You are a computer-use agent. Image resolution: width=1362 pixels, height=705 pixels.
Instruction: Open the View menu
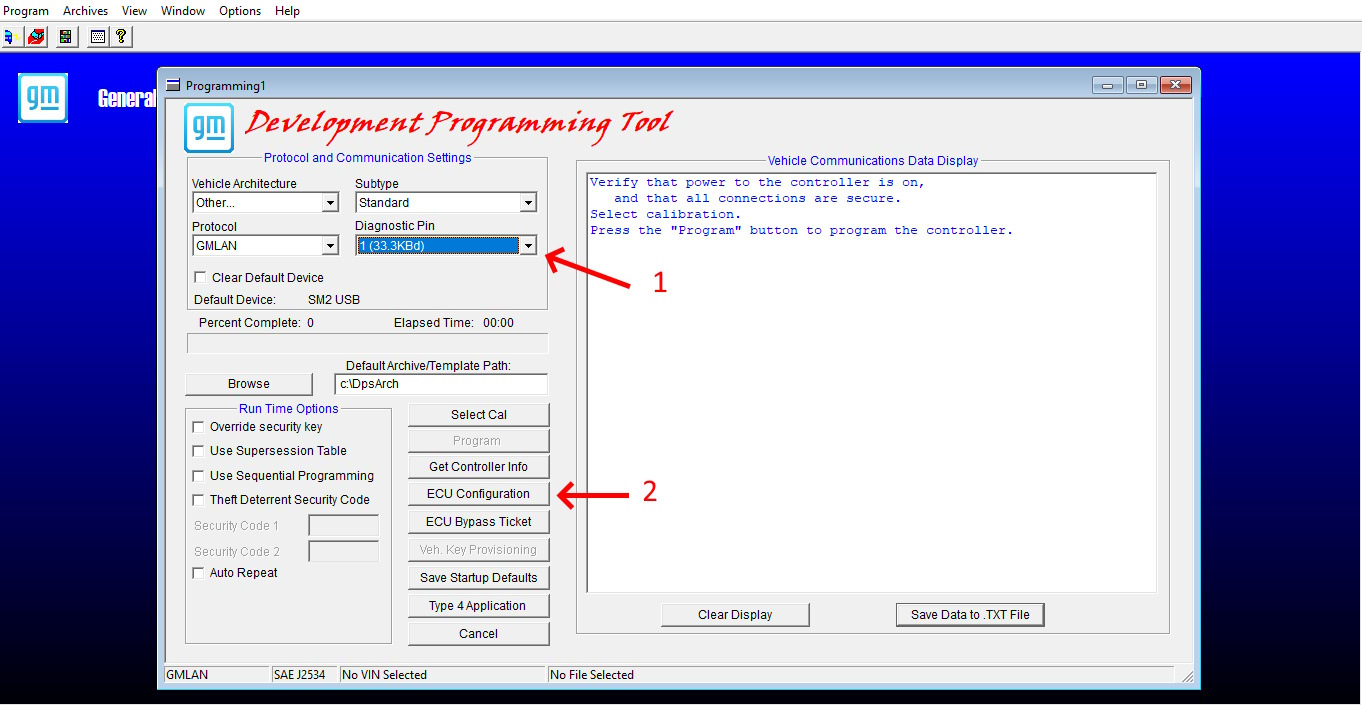[134, 11]
